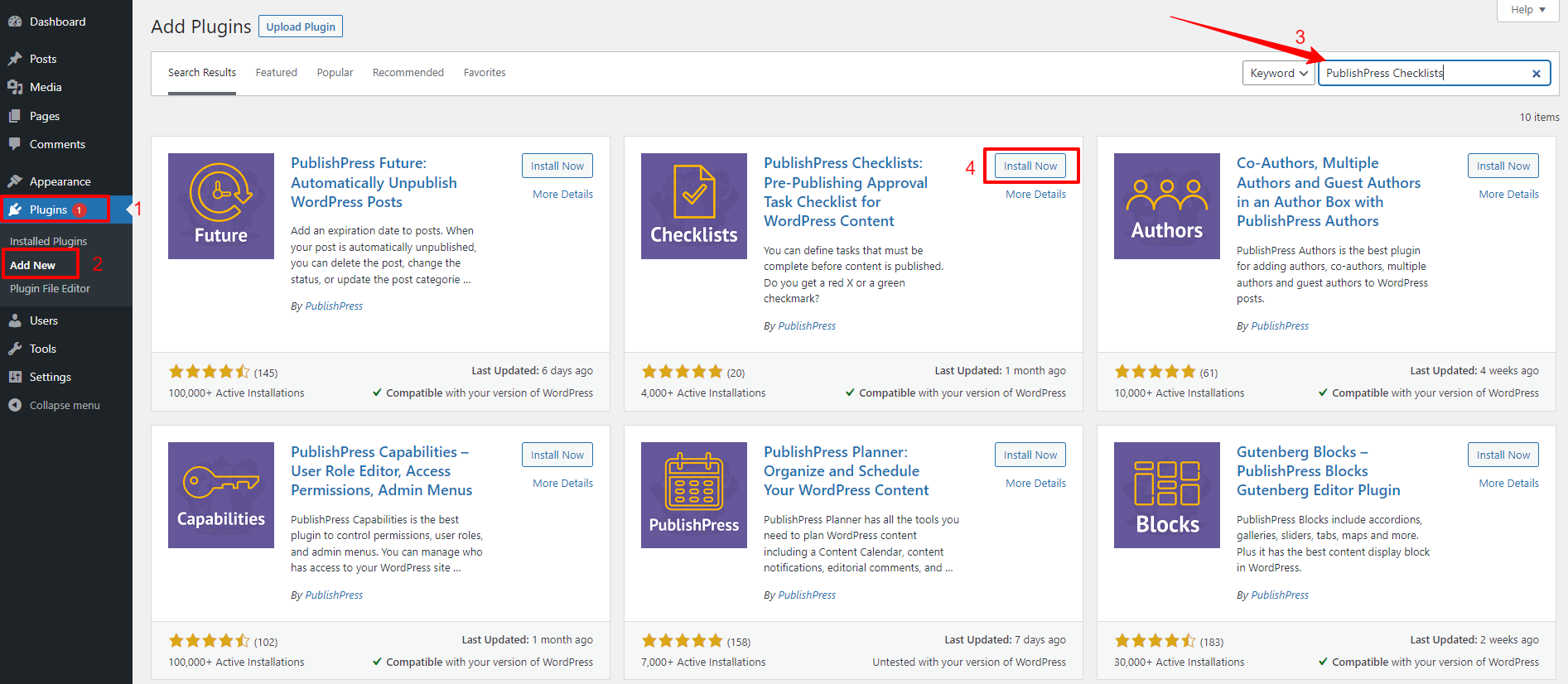Install the PublishPress Planner plugin
This screenshot has height=684, width=1568.
pos(1030,455)
